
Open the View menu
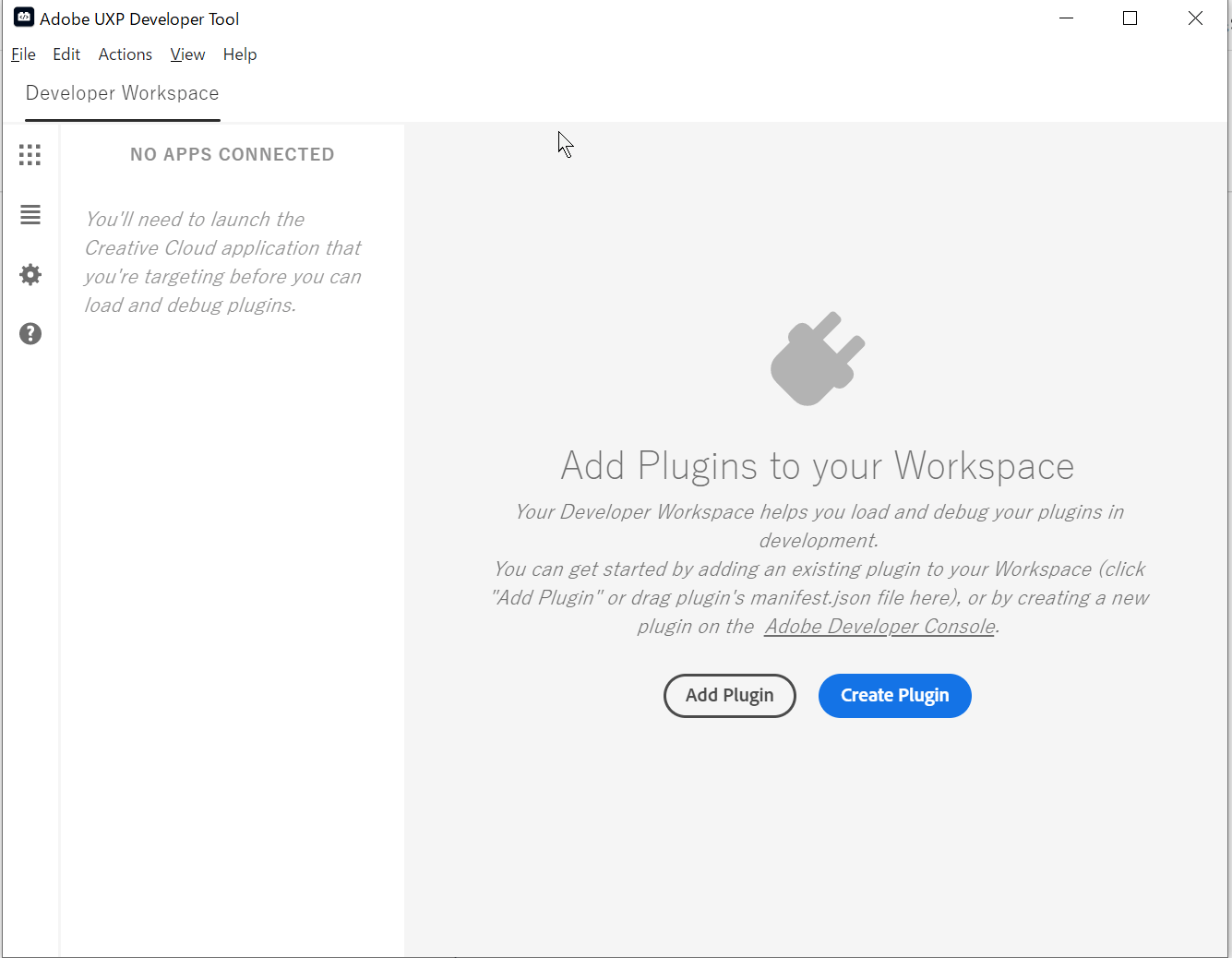coord(187,54)
